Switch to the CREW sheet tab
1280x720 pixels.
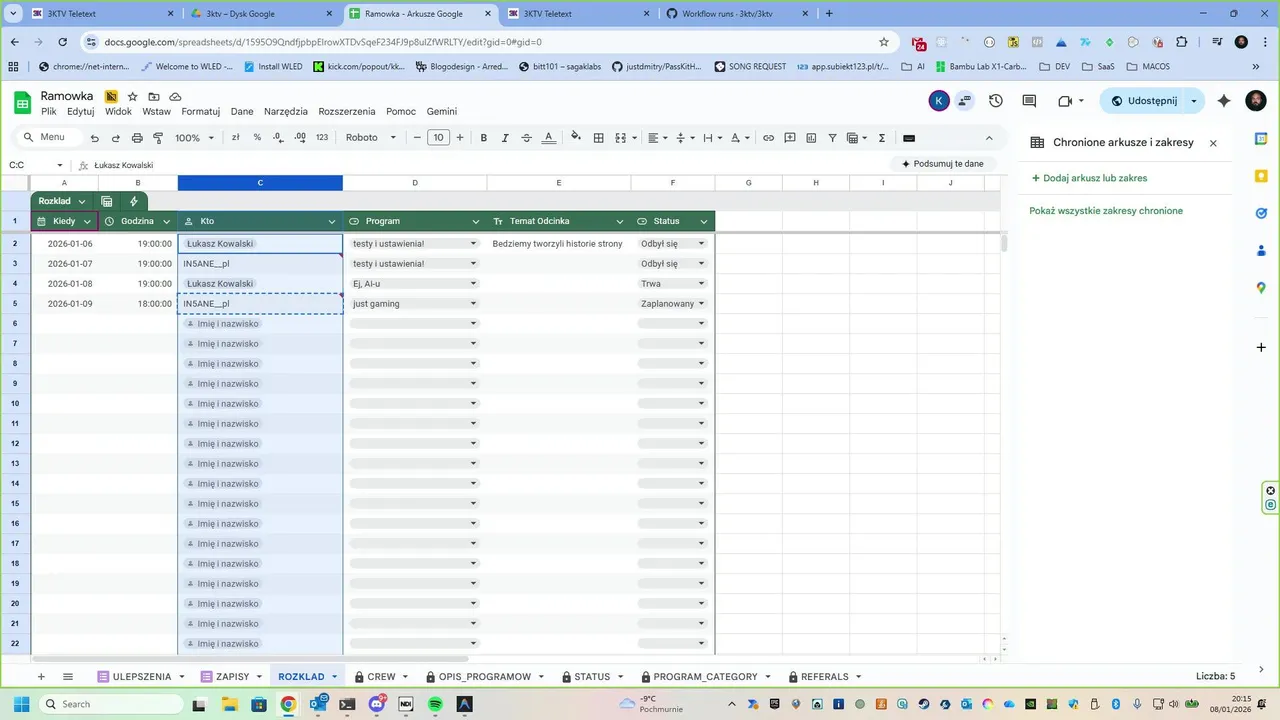point(381,677)
